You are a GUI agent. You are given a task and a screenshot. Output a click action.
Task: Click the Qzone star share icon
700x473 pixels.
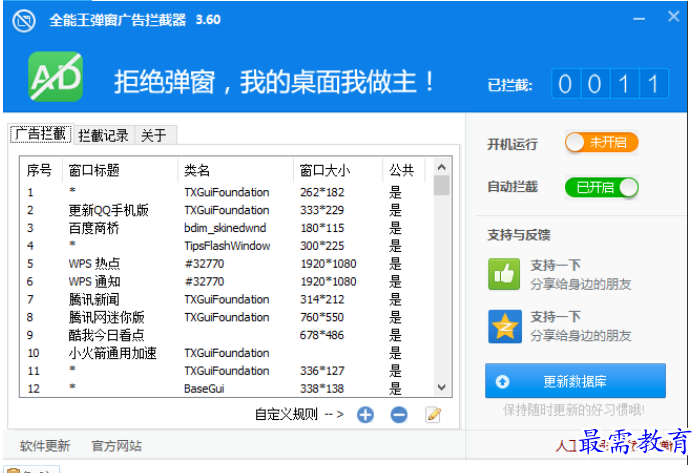click(x=505, y=326)
